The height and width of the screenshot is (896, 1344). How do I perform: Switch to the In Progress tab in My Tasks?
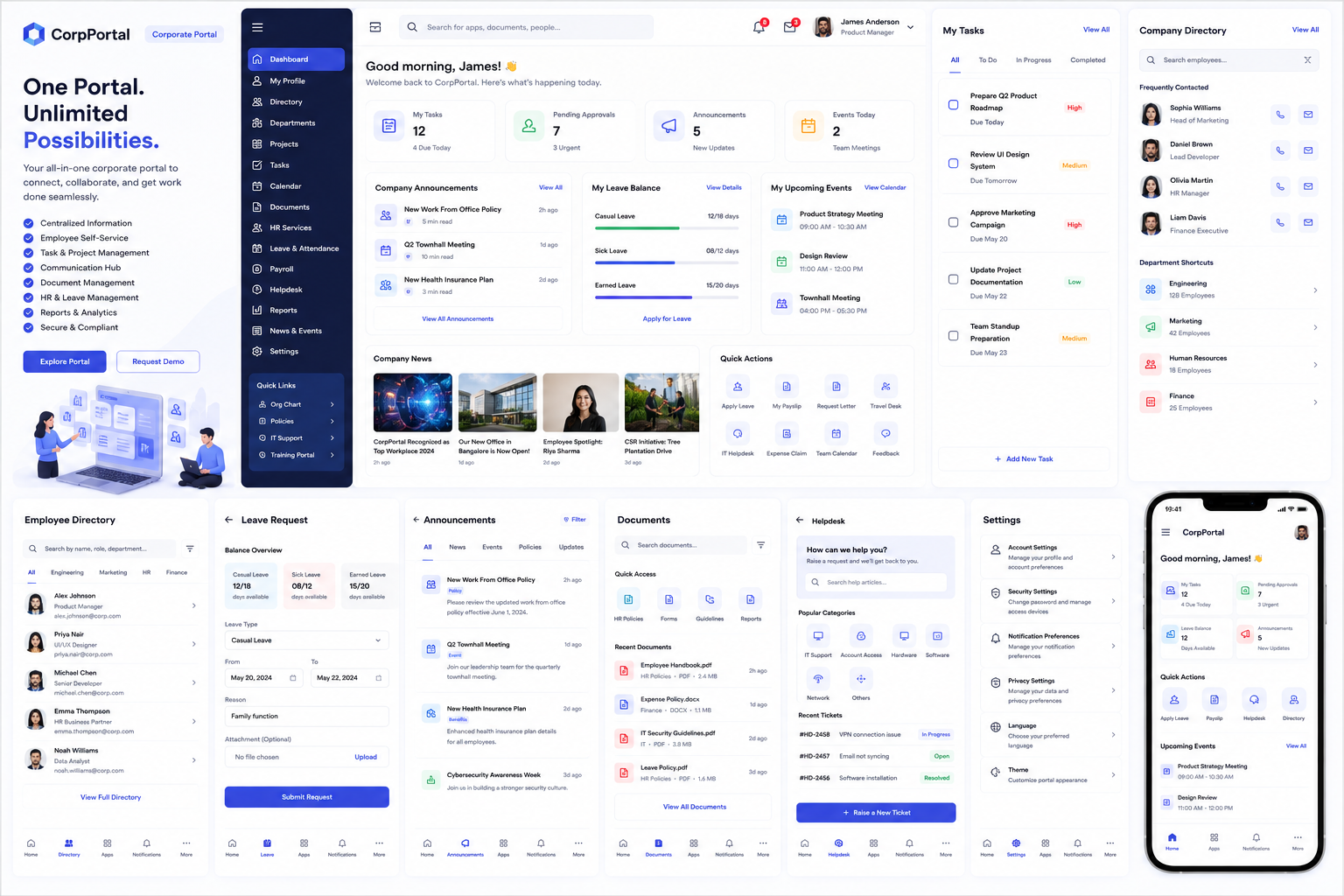coord(1033,60)
